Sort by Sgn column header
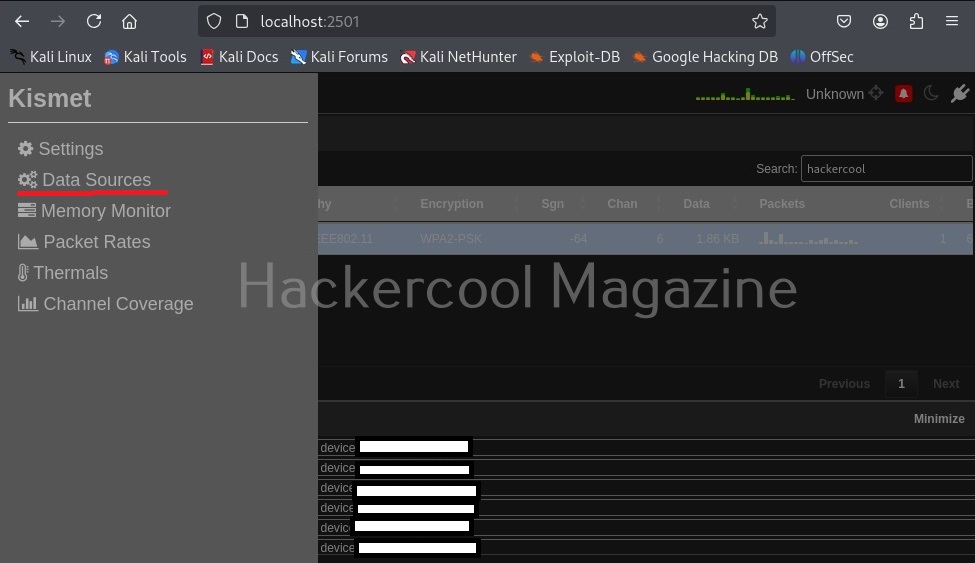 click(x=552, y=204)
